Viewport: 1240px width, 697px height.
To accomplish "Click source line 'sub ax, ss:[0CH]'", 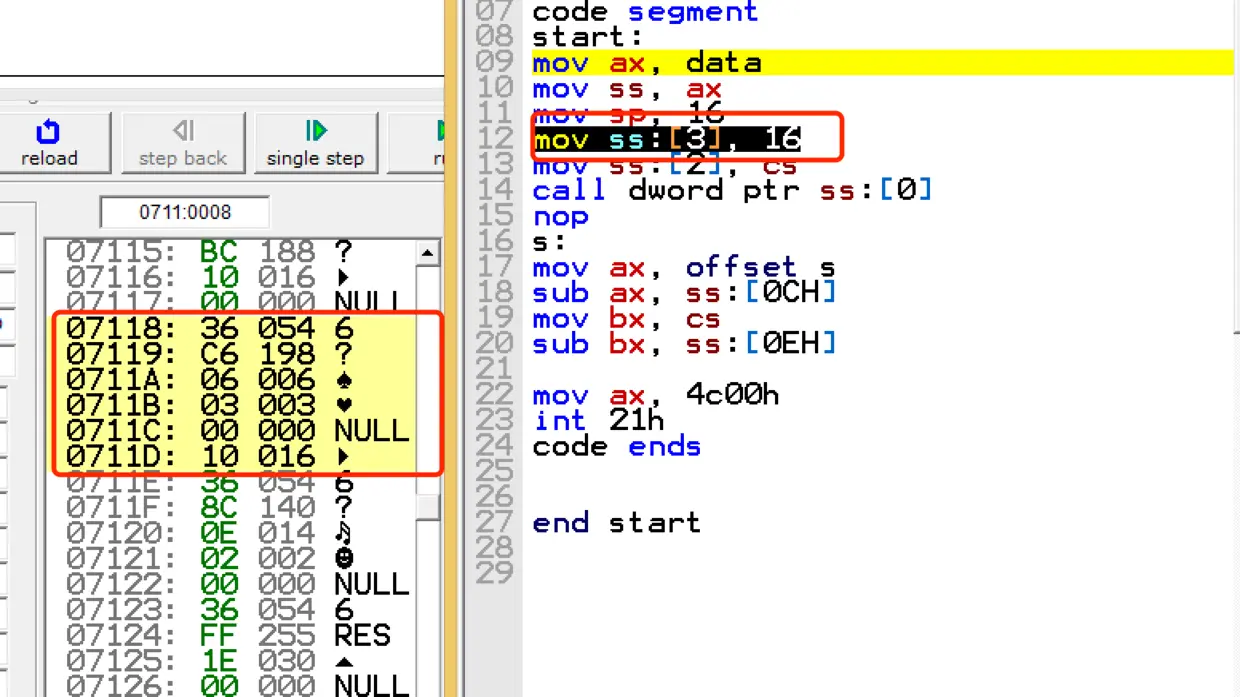I will point(684,293).
